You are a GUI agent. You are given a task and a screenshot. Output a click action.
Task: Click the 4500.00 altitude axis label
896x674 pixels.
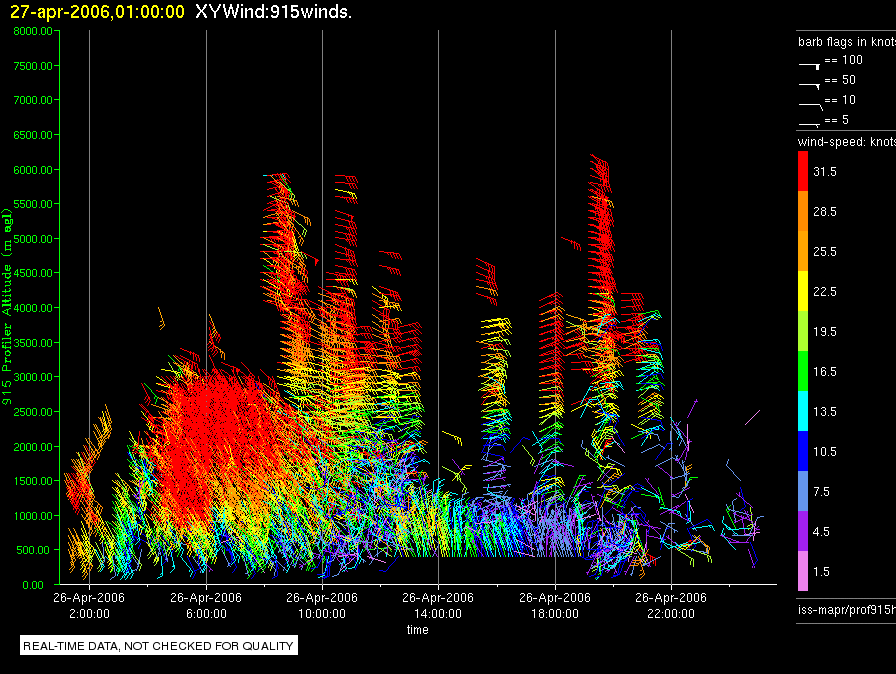[x=33, y=273]
